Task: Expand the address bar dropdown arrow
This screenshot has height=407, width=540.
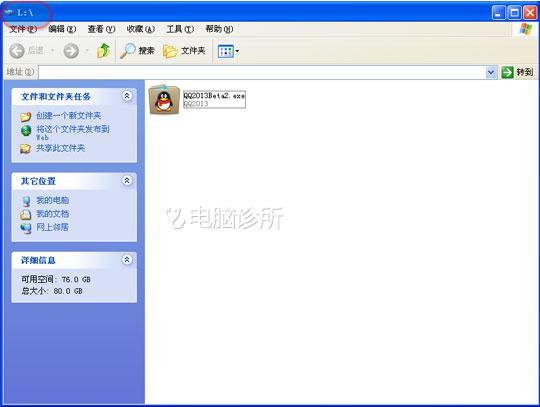Action: coord(491,73)
